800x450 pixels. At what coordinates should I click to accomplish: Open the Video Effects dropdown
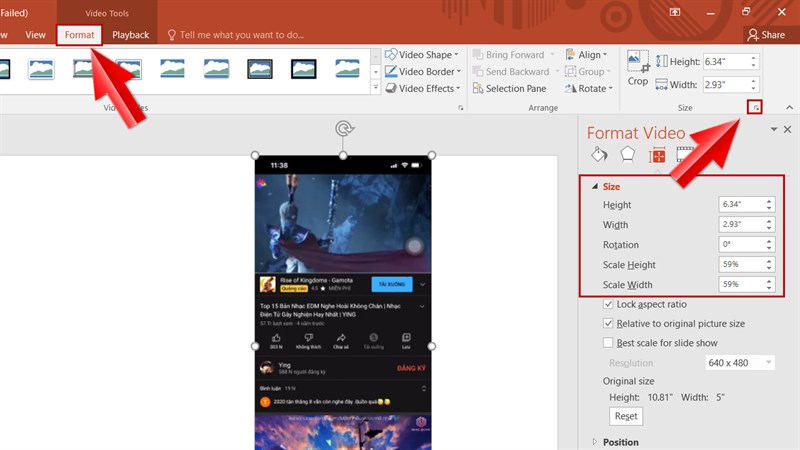(423, 88)
